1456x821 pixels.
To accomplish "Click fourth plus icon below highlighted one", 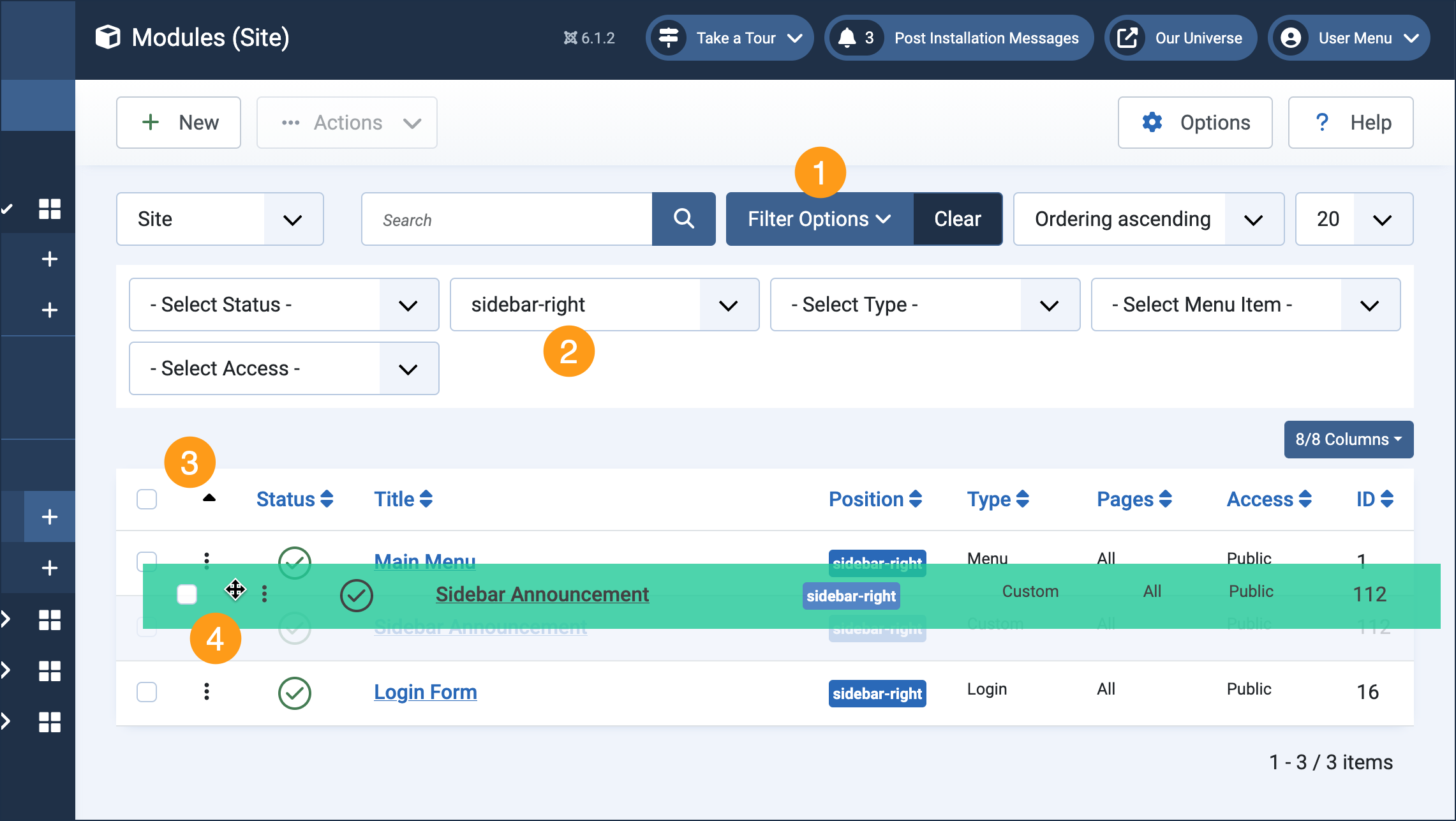I will 50,568.
